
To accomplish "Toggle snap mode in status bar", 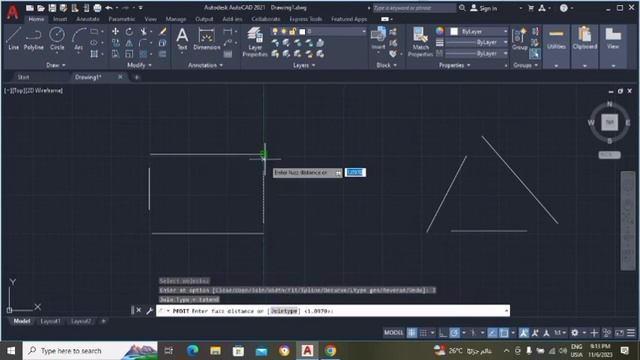I will coord(423,333).
